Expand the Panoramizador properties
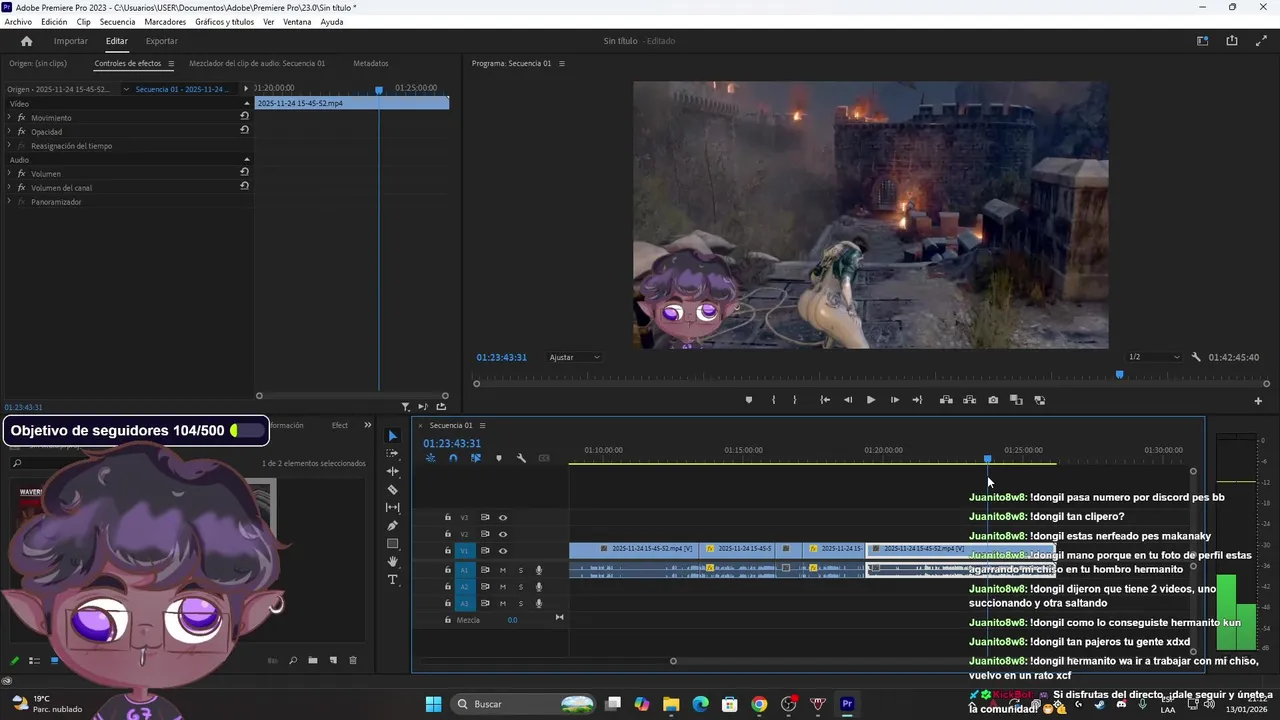1280x720 pixels. click(x=9, y=201)
